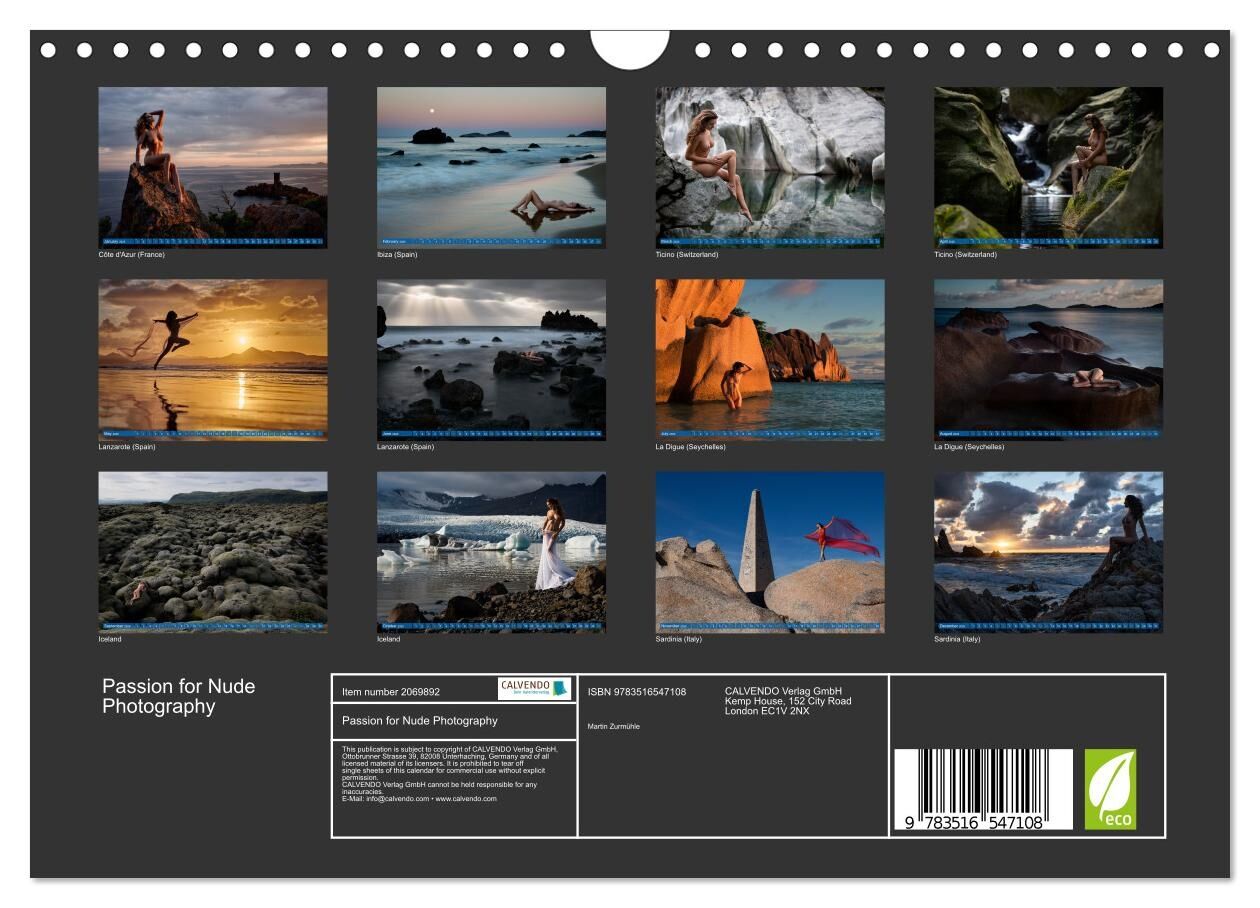
Task: Open the La Digue orange granite thumbnail
Action: 770,359
